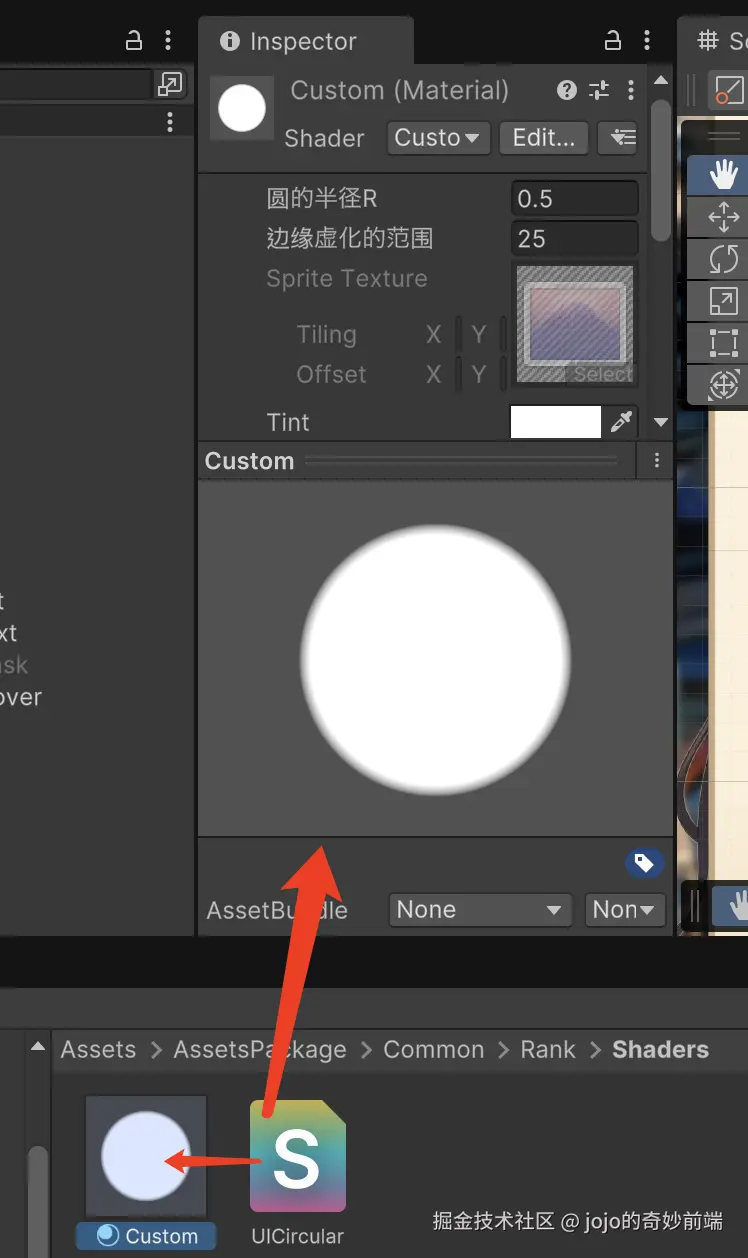Select the Move tool
This screenshot has width=748, height=1258.
click(722, 217)
